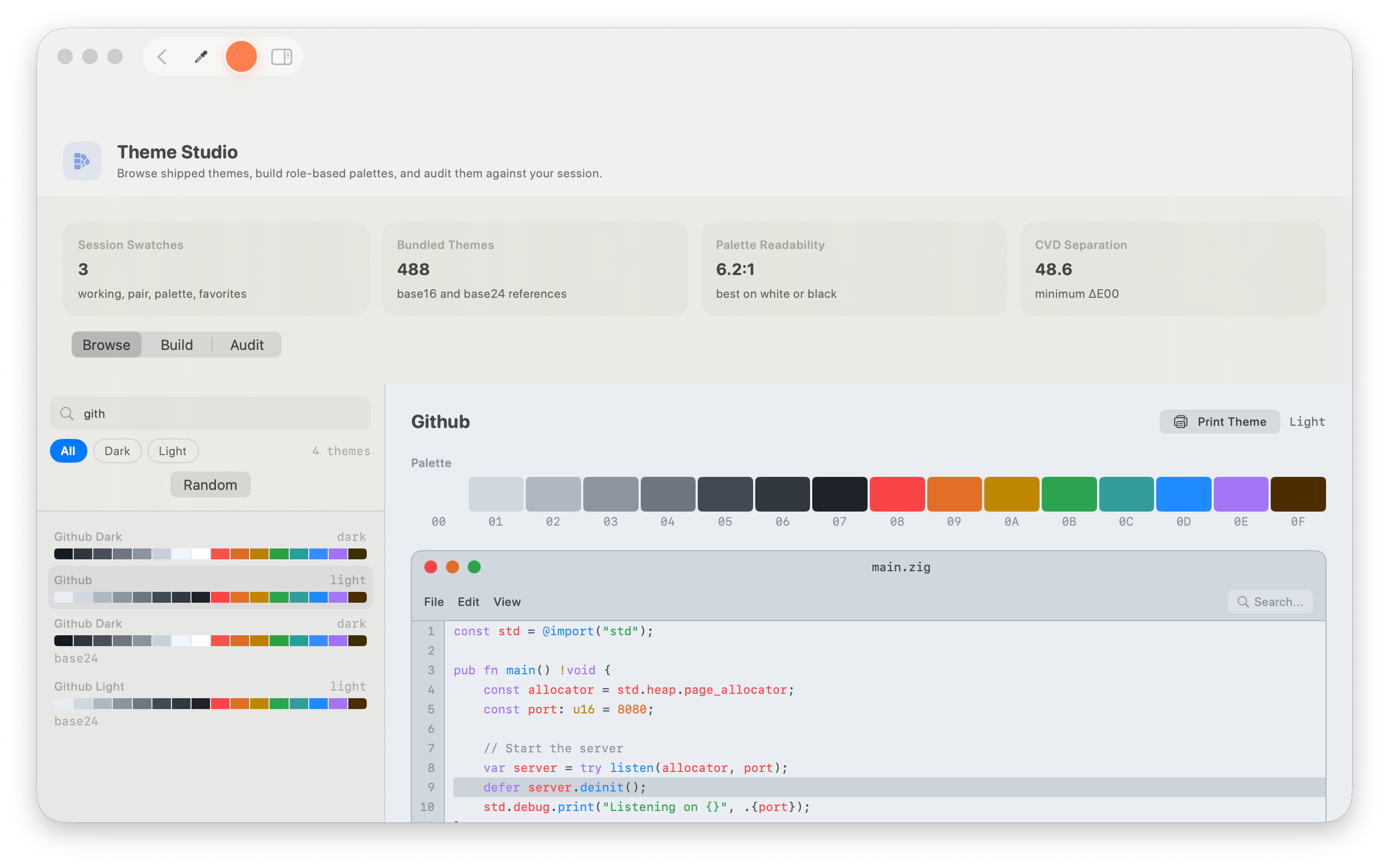Click code line const std import
The height and width of the screenshot is (868, 1389).
[x=553, y=631]
